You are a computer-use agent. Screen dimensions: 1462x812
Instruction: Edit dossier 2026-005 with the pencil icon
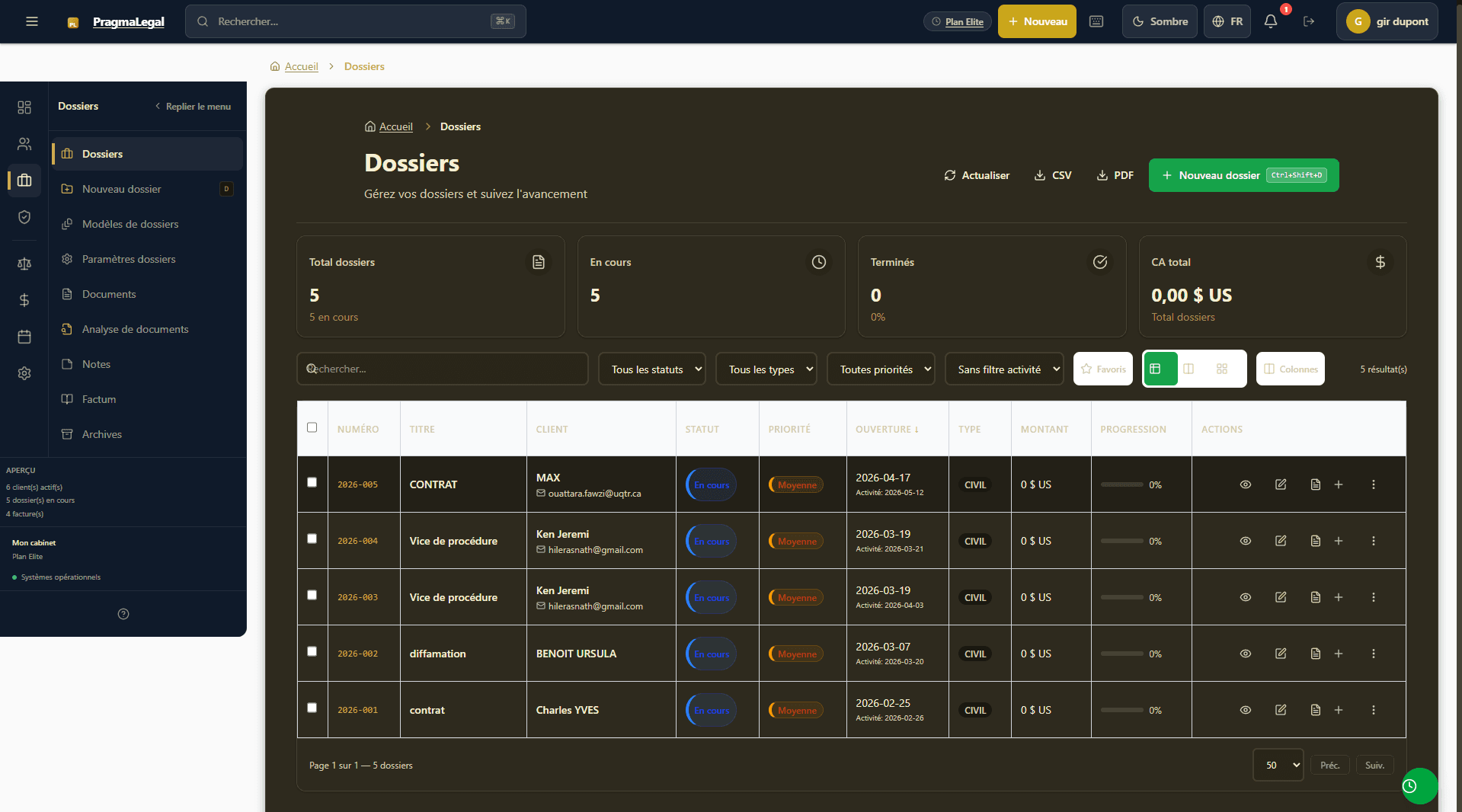pyautogui.click(x=1281, y=484)
